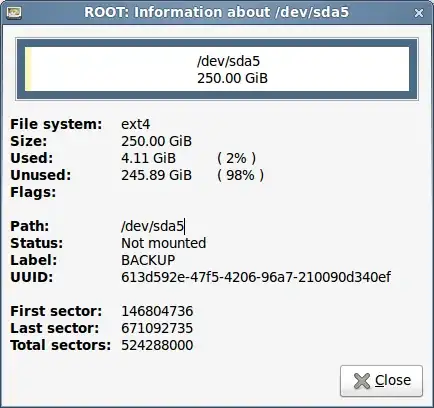Click the /dev/sda5 Path value
Viewport: 434px width, 408px height.
(x=152, y=226)
